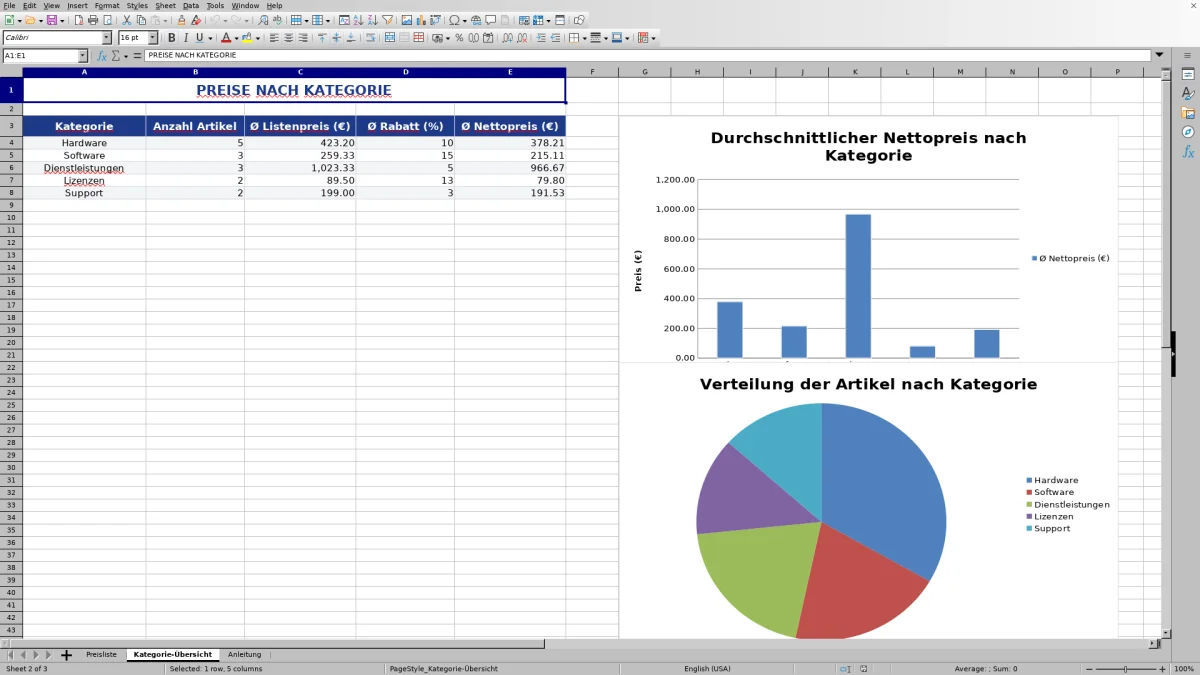The height and width of the screenshot is (675, 1200).
Task: Open the Data menu
Action: pos(190,5)
